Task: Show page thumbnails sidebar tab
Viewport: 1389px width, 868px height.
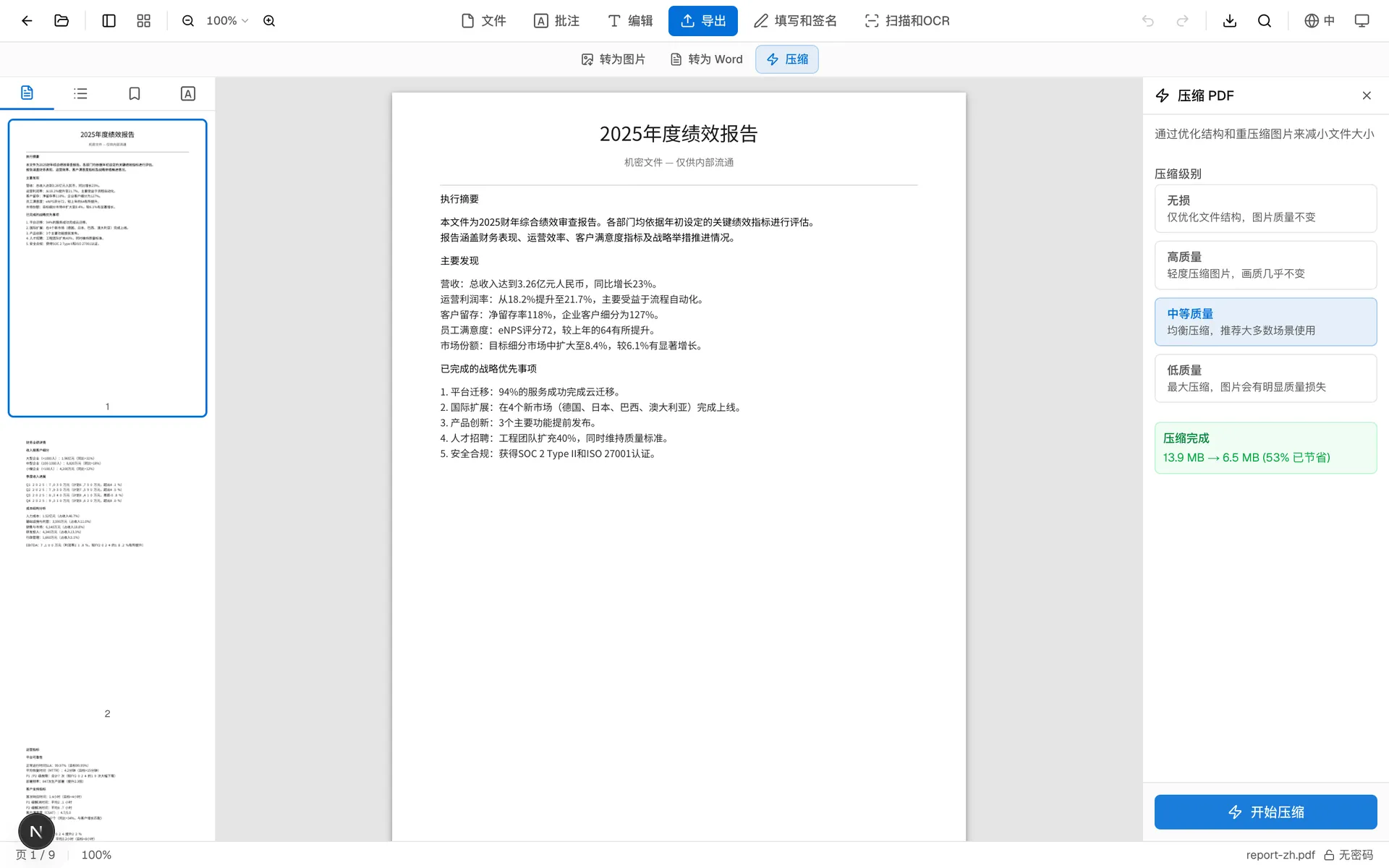Action: point(27,93)
